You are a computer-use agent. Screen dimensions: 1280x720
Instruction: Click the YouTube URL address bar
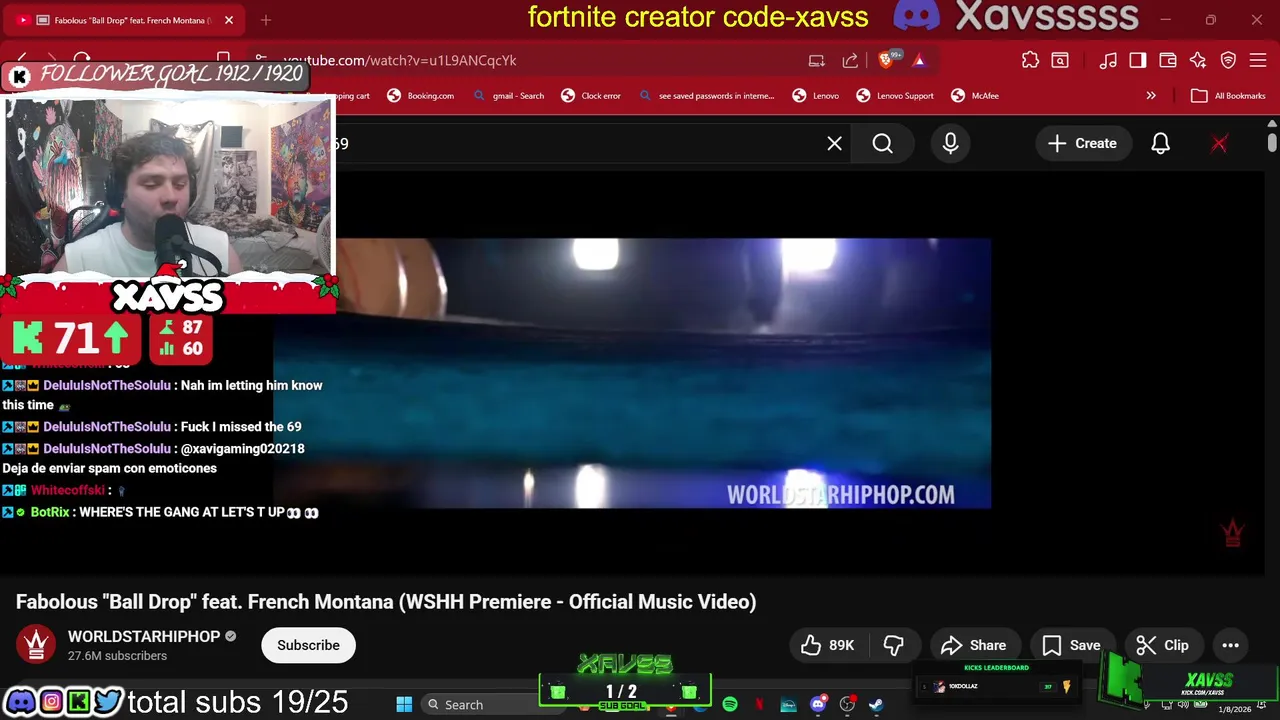(540, 60)
